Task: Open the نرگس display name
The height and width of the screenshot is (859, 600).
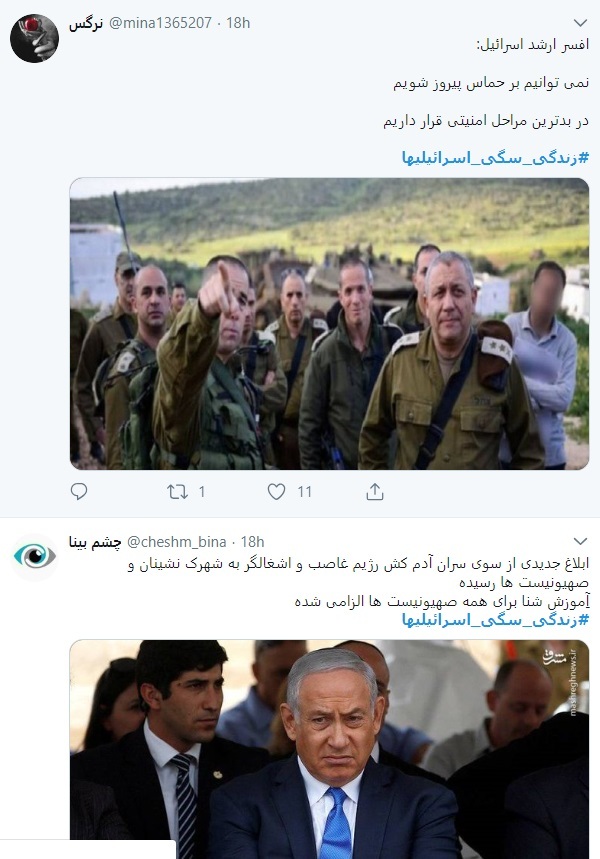Action: click(x=86, y=24)
